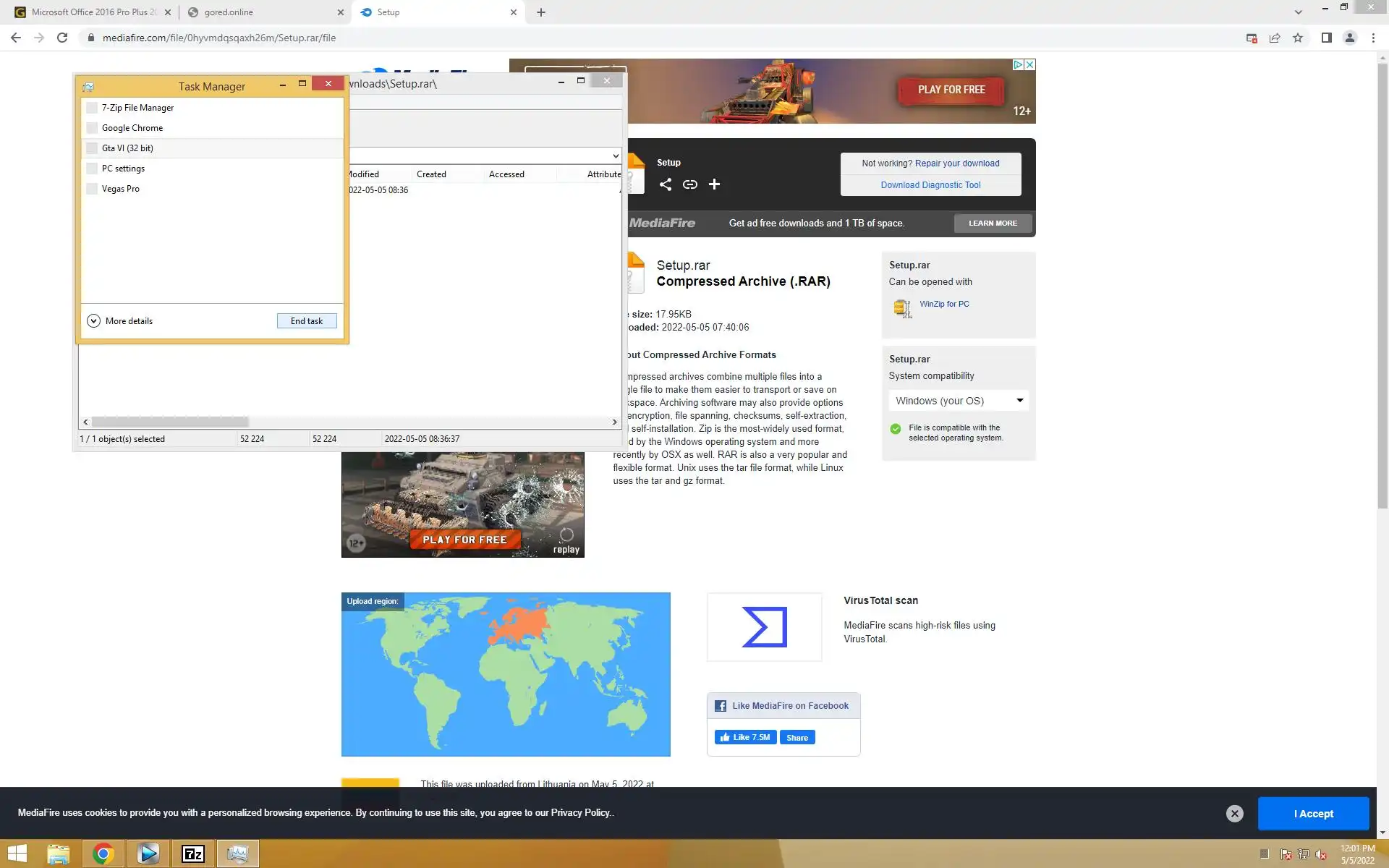
Task: Open Windows (your OS) compatibility dropdown
Action: [x=959, y=401]
